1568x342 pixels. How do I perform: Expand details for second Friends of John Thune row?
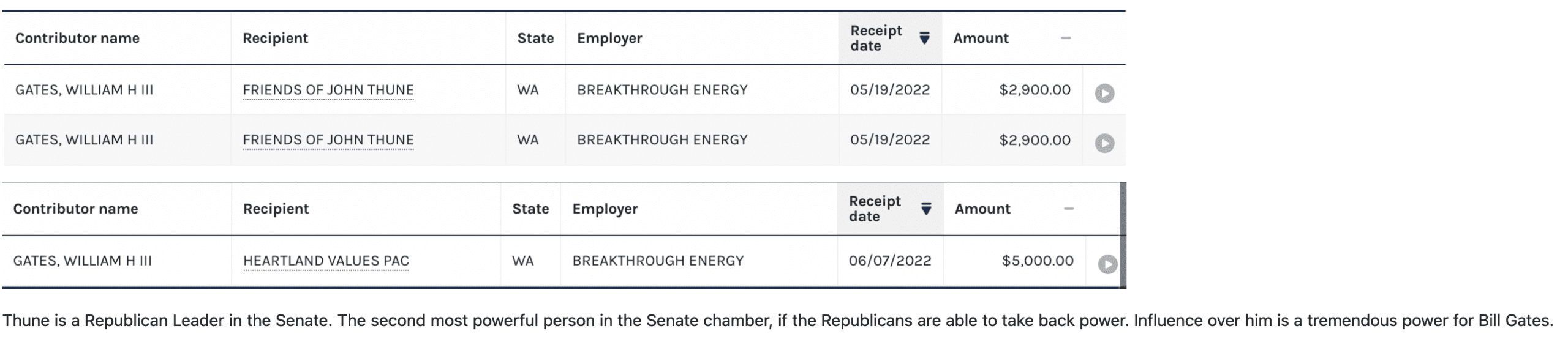pyautogui.click(x=1104, y=143)
